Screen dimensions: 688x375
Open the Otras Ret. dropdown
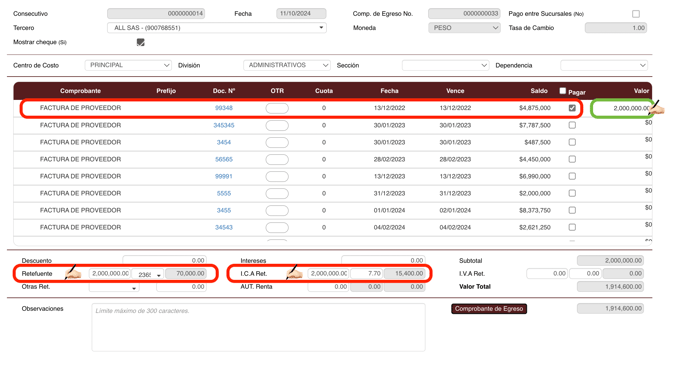point(114,287)
